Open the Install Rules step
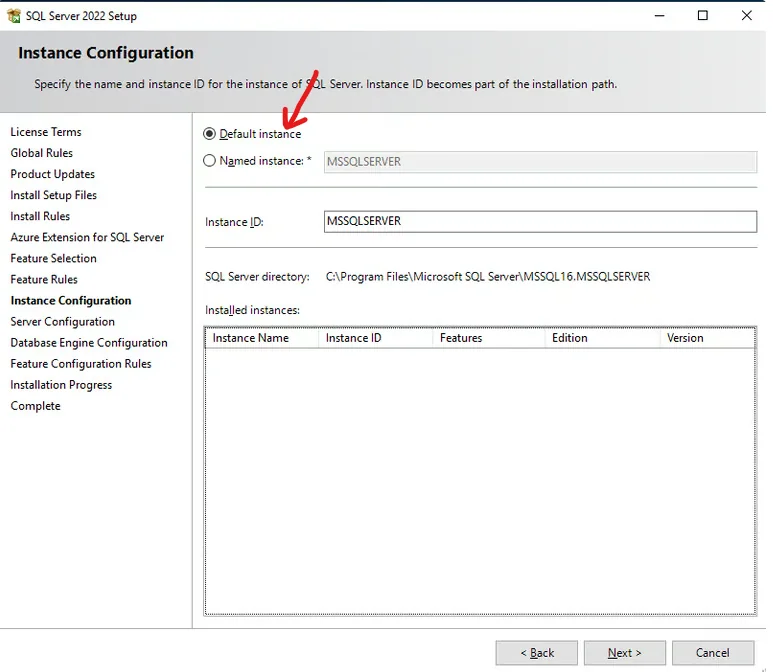Image resolution: width=773 pixels, height=672 pixels. [40, 216]
